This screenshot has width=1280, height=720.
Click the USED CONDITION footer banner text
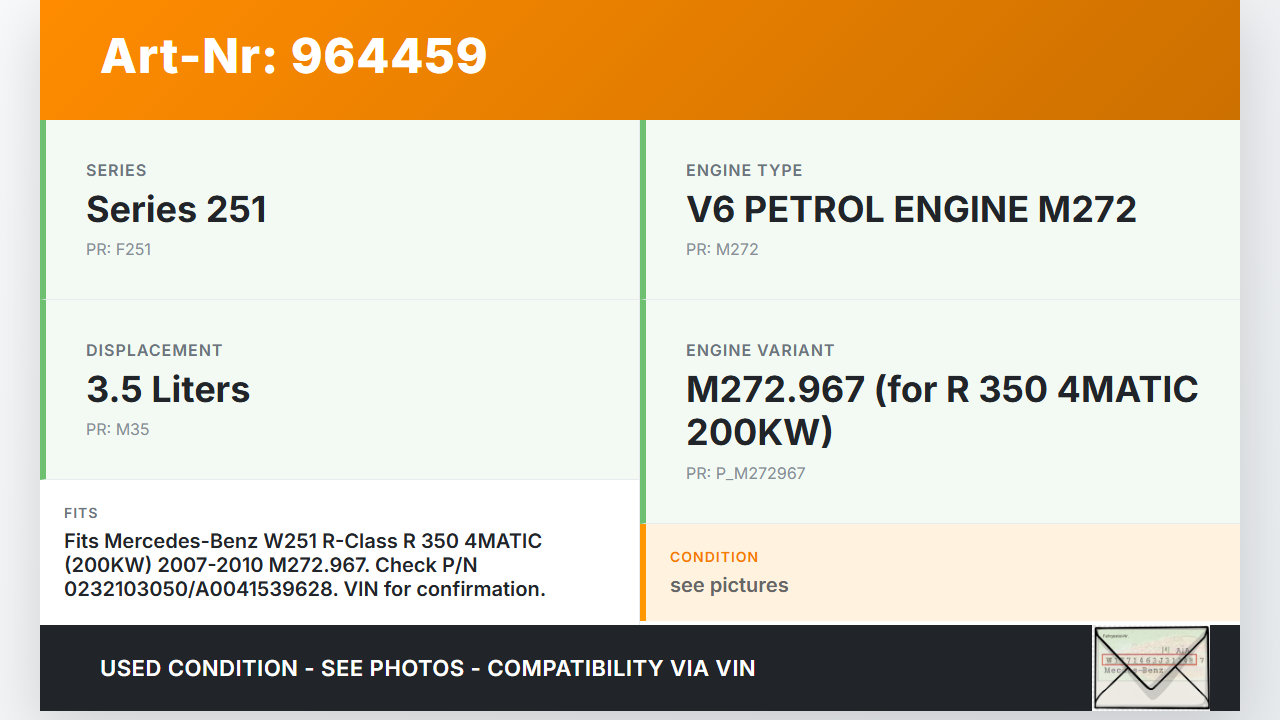coord(428,668)
